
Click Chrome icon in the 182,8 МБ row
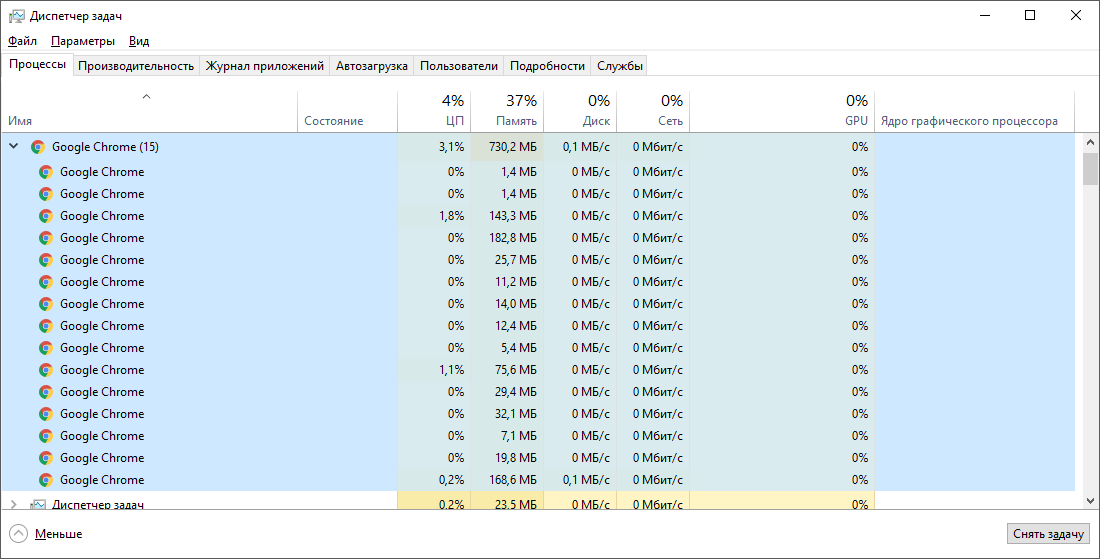pyautogui.click(x=46, y=238)
